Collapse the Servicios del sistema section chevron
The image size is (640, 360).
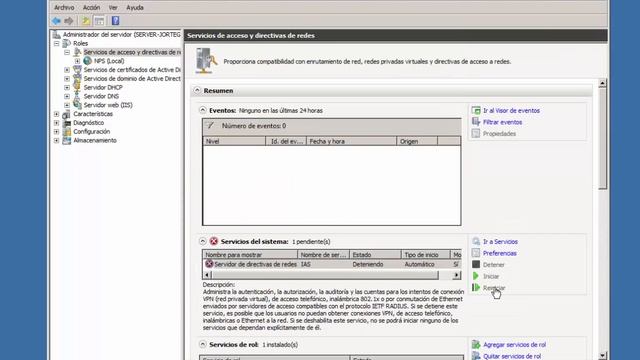pyautogui.click(x=202, y=241)
